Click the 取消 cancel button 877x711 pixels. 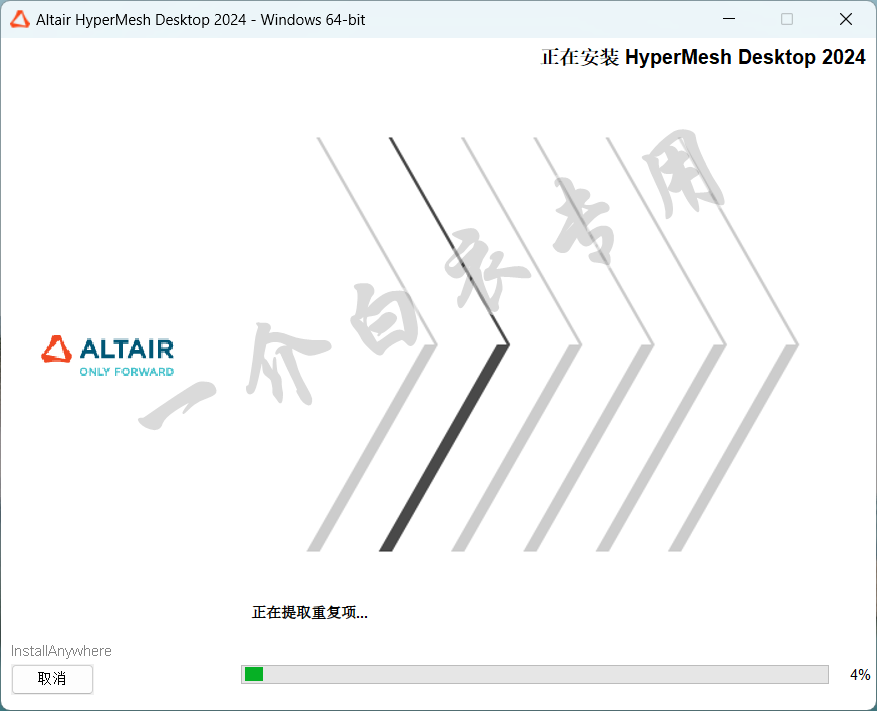click(52, 679)
